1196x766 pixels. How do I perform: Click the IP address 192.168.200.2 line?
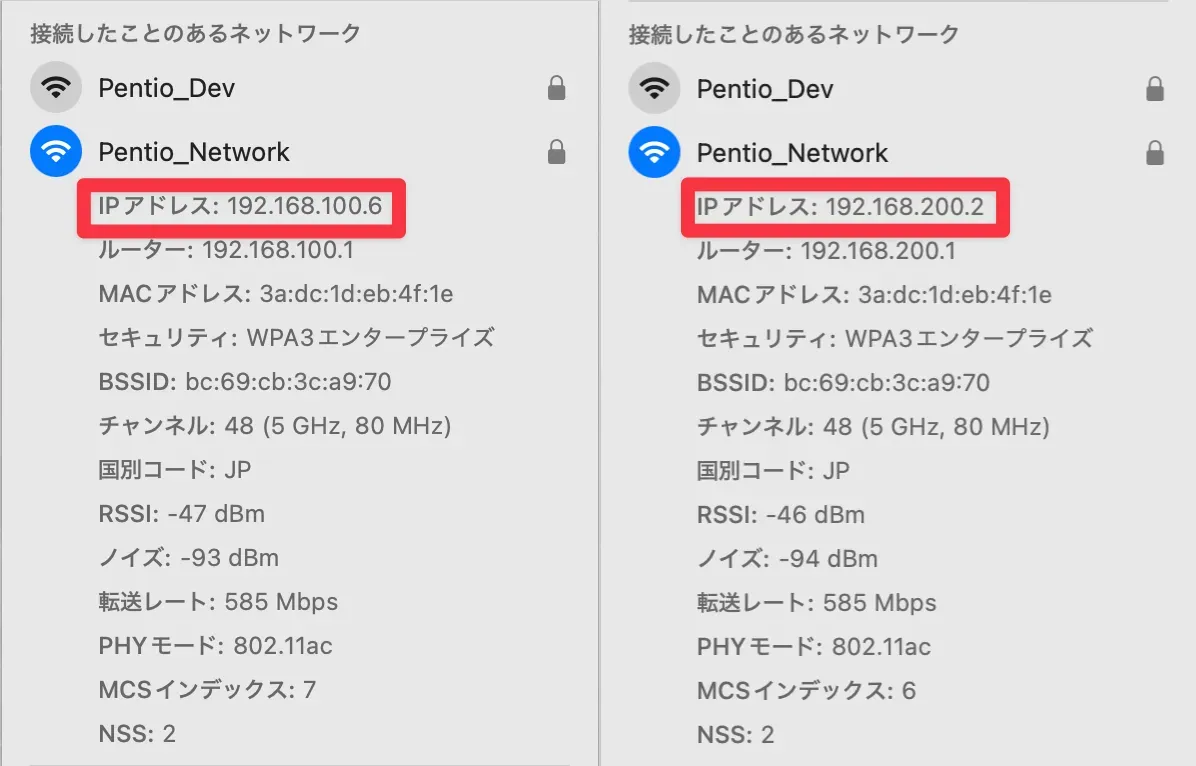840,208
